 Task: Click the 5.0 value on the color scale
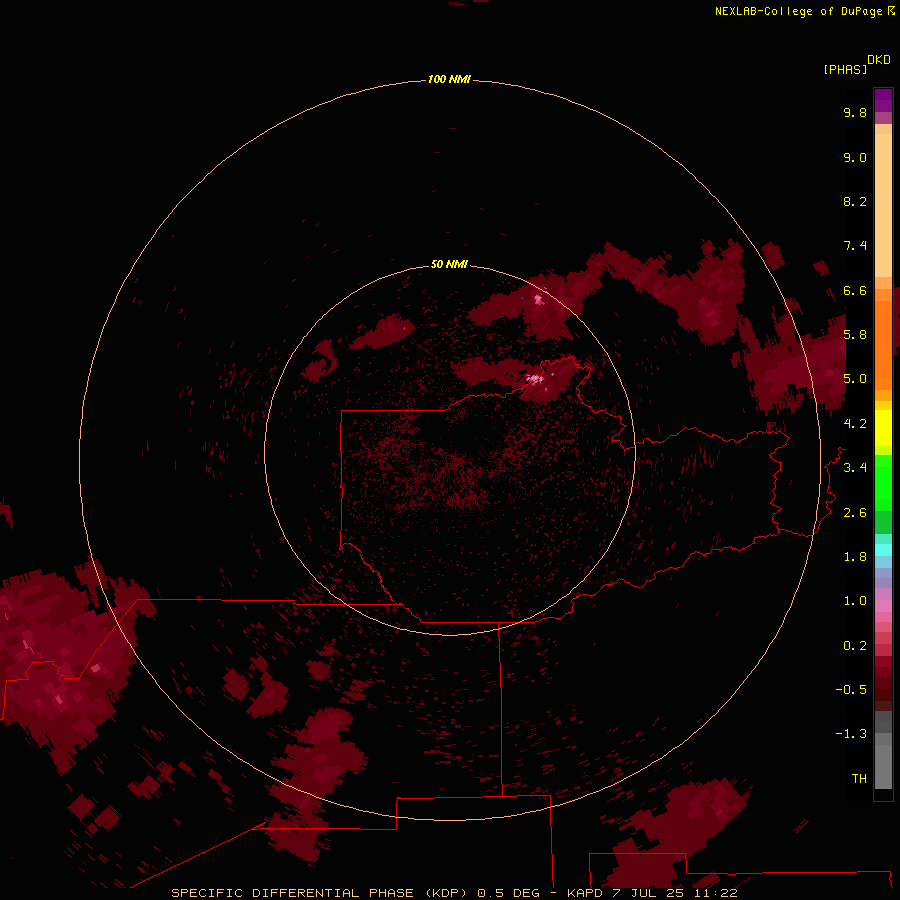[x=855, y=379]
